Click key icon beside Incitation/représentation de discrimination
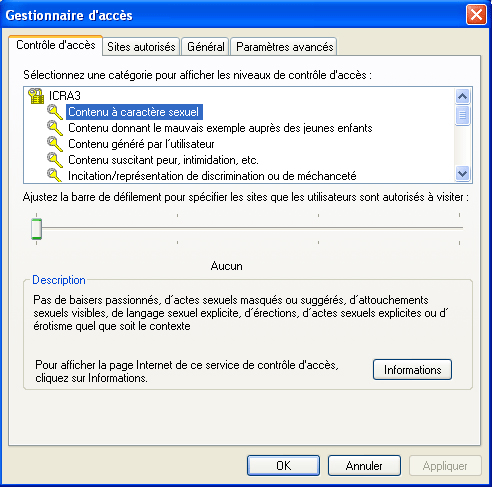This screenshot has height=487, width=492. click(55, 175)
